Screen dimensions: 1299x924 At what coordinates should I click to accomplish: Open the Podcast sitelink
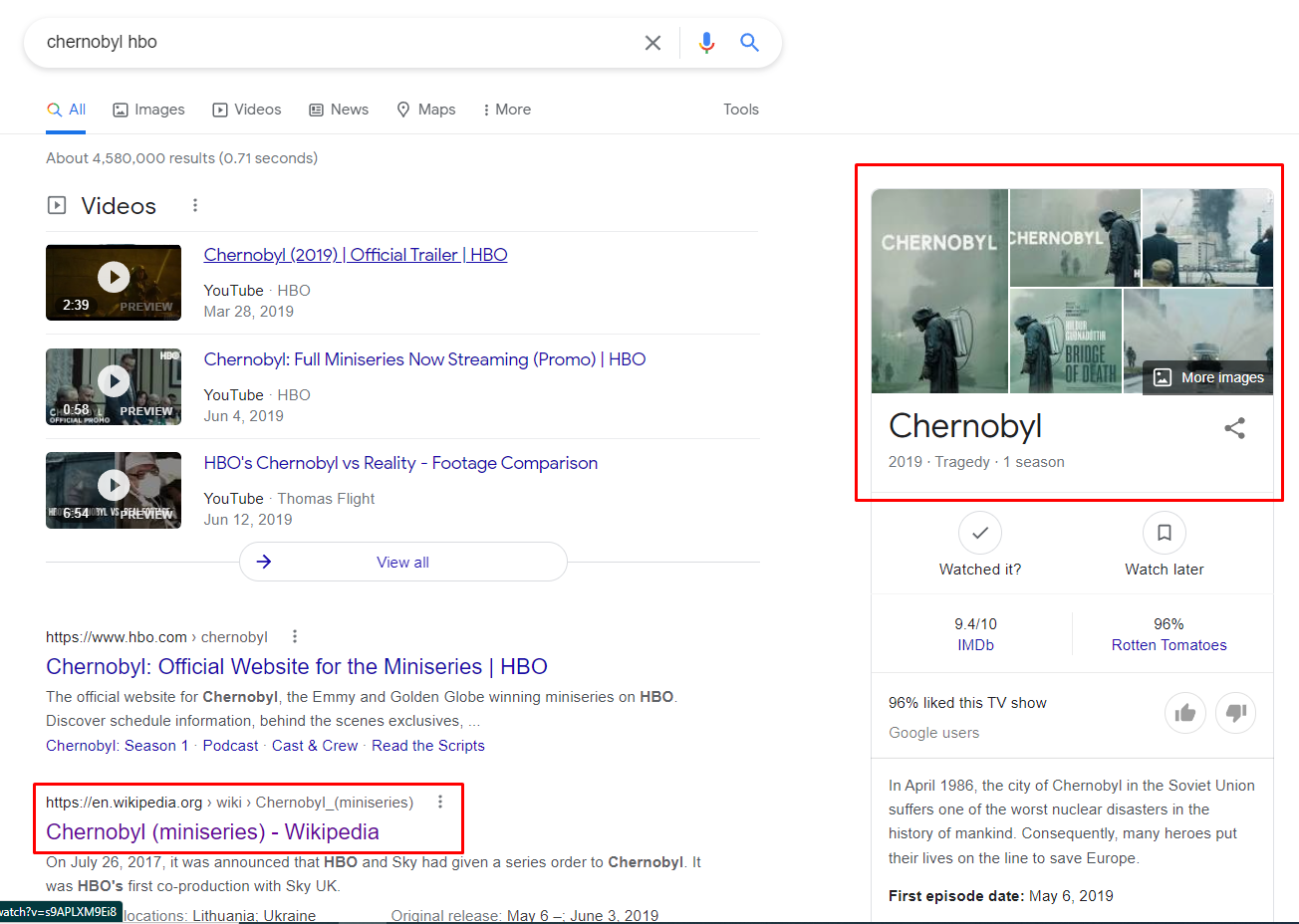click(x=230, y=746)
